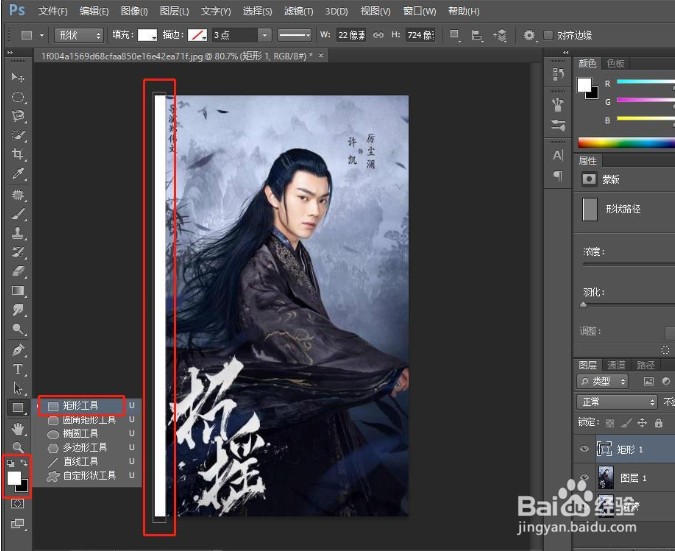The width and height of the screenshot is (675, 551).
Task: Open the shape geometry gear options
Action: pyautogui.click(x=529, y=35)
